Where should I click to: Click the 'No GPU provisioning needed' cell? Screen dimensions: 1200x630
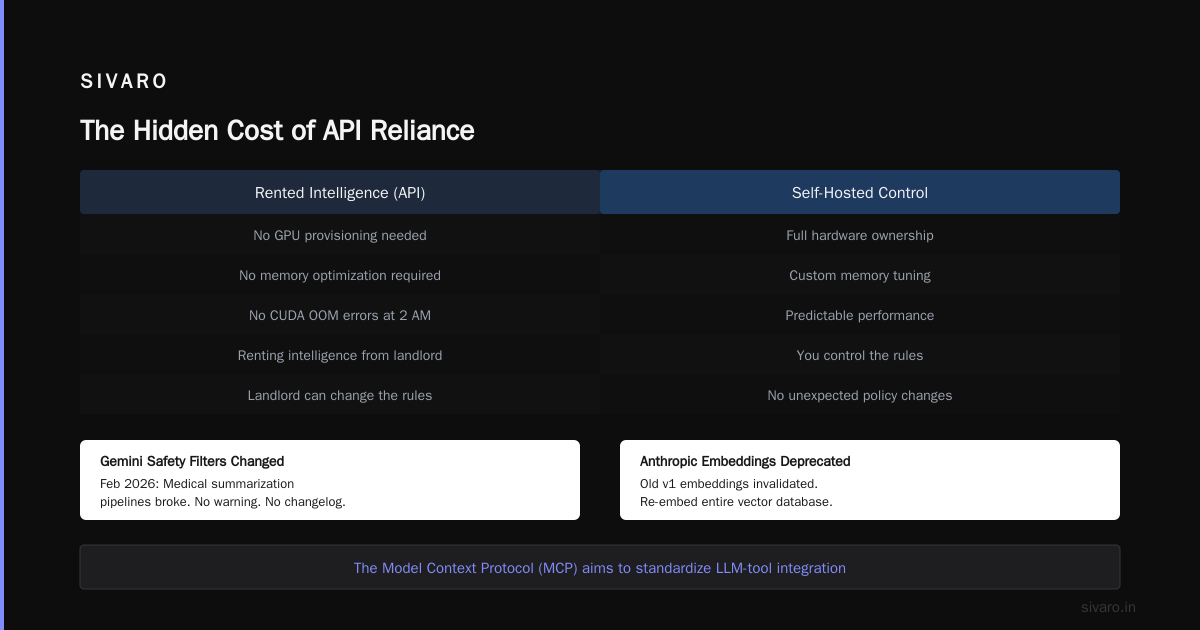click(340, 235)
